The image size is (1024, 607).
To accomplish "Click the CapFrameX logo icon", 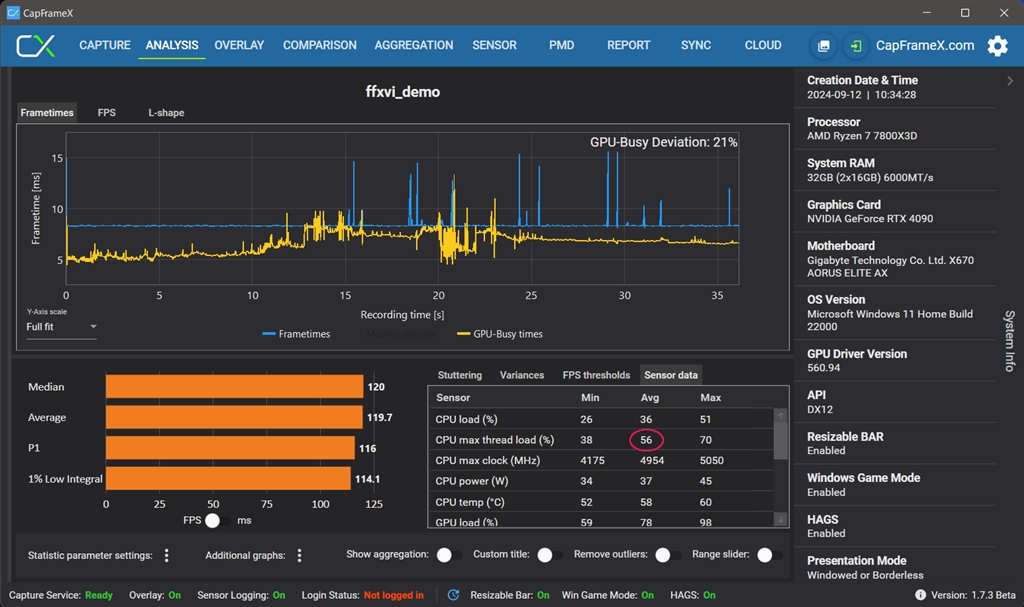I will (36, 46).
